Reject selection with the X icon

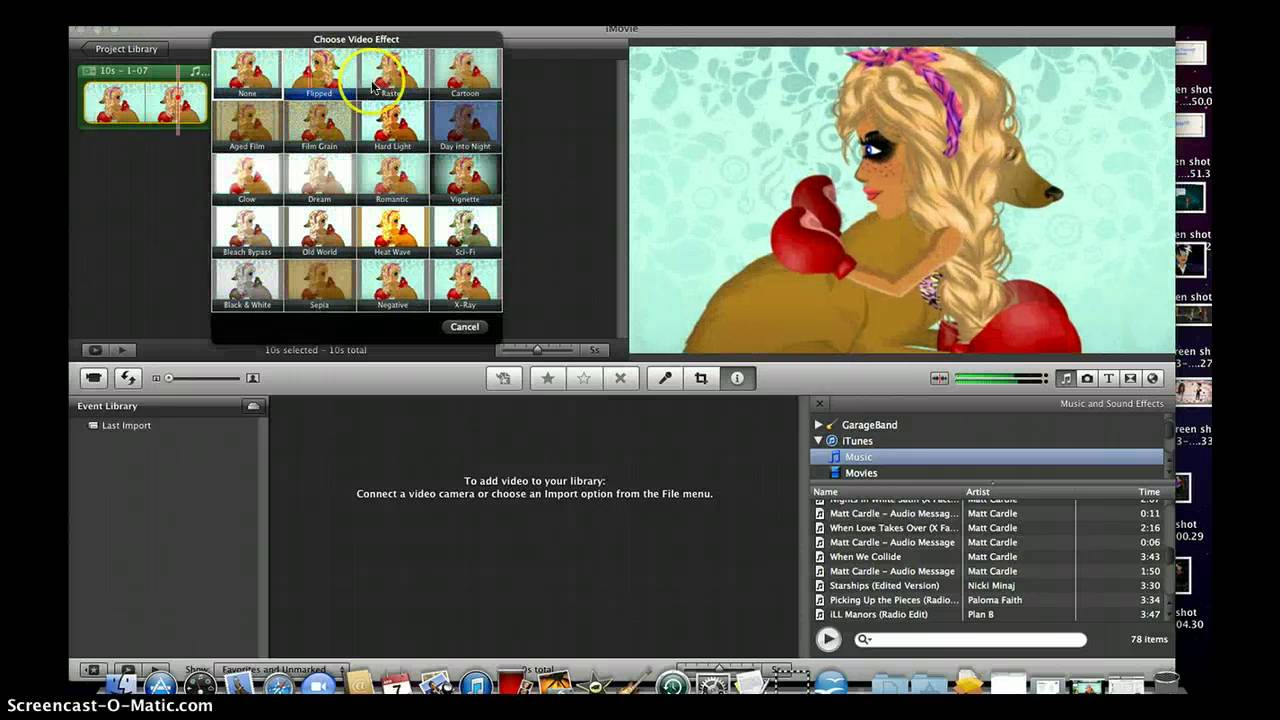tap(620, 378)
